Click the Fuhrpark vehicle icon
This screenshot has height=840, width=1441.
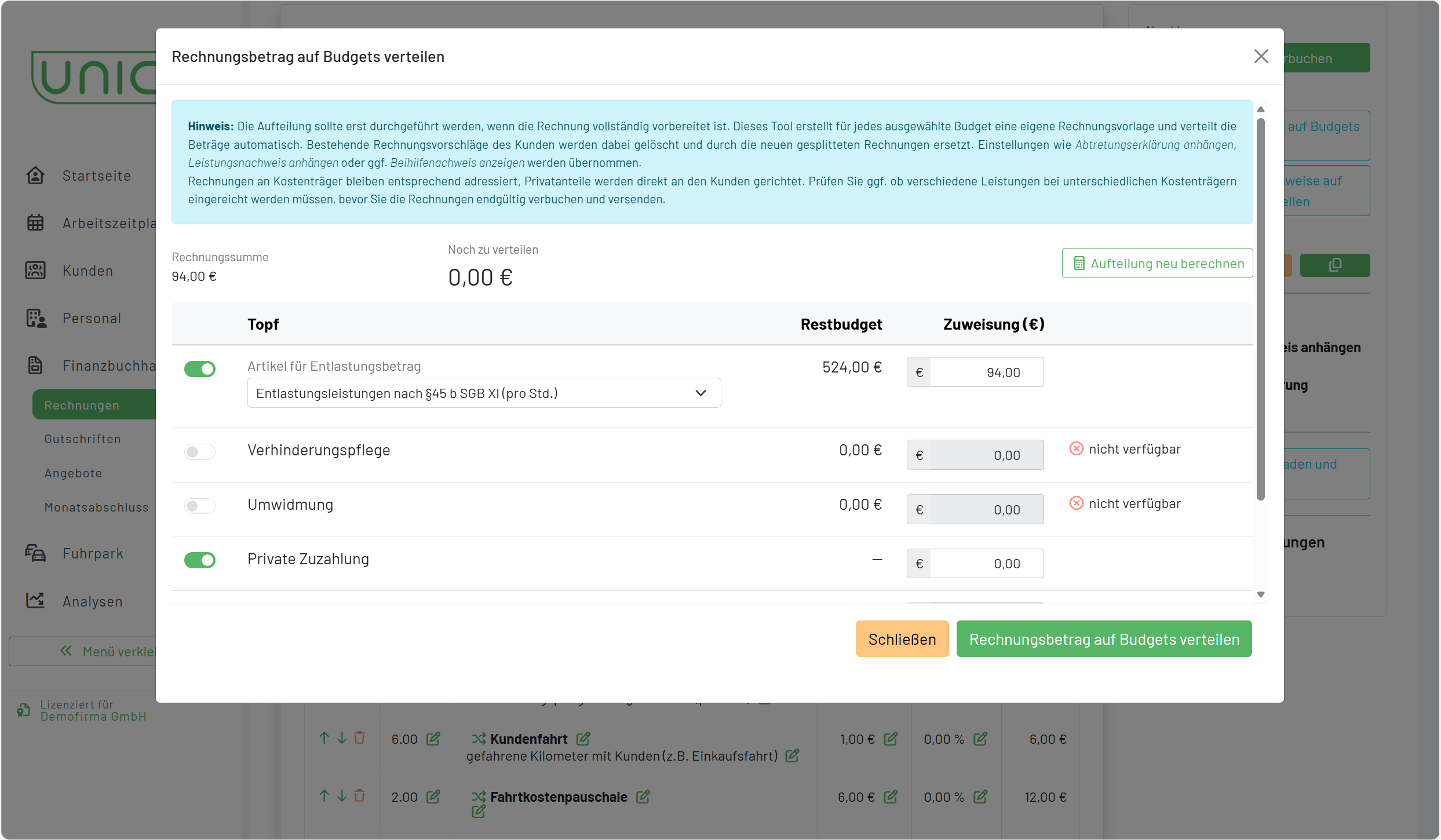point(35,553)
